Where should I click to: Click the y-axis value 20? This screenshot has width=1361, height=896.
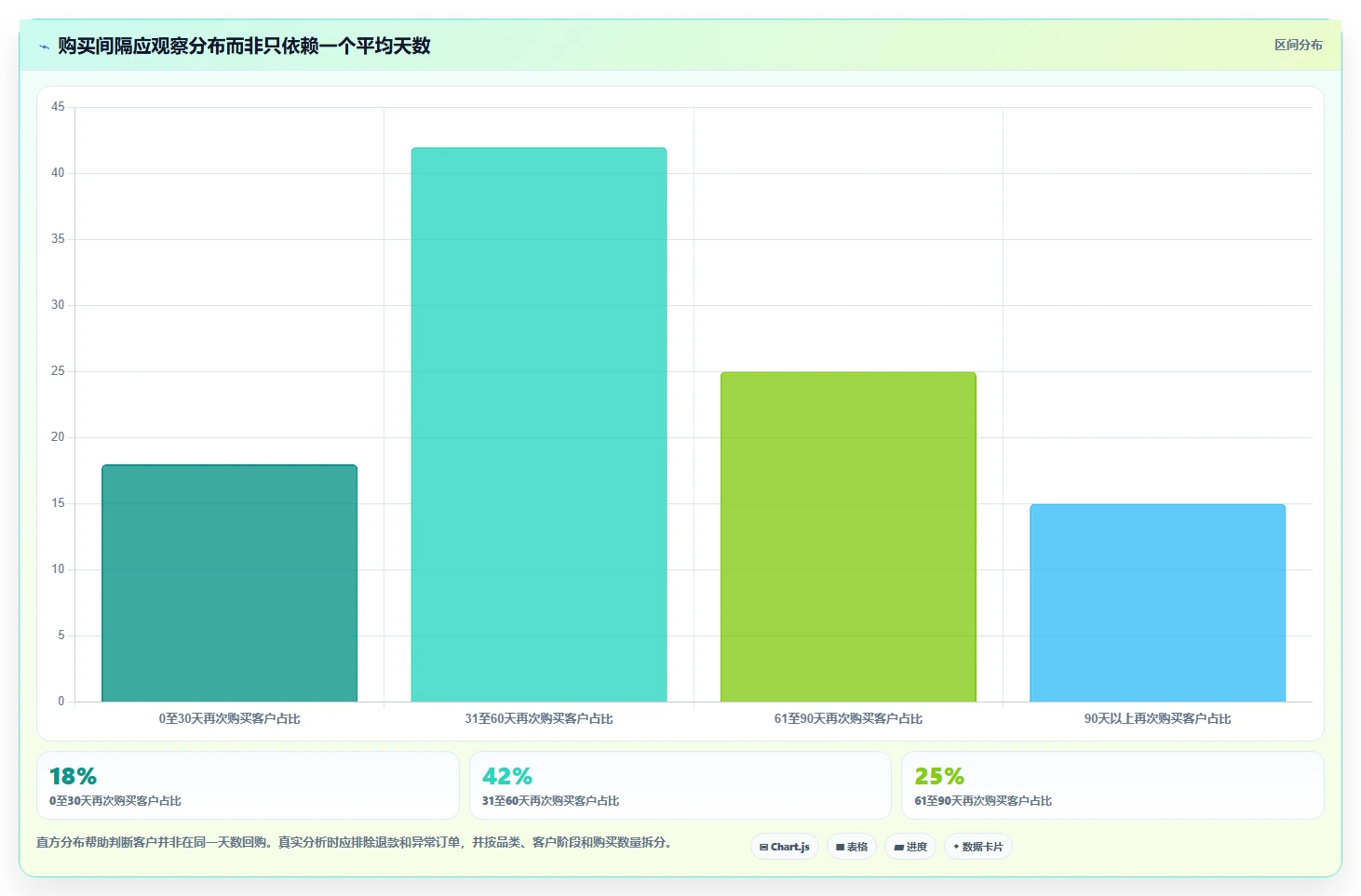click(58, 437)
